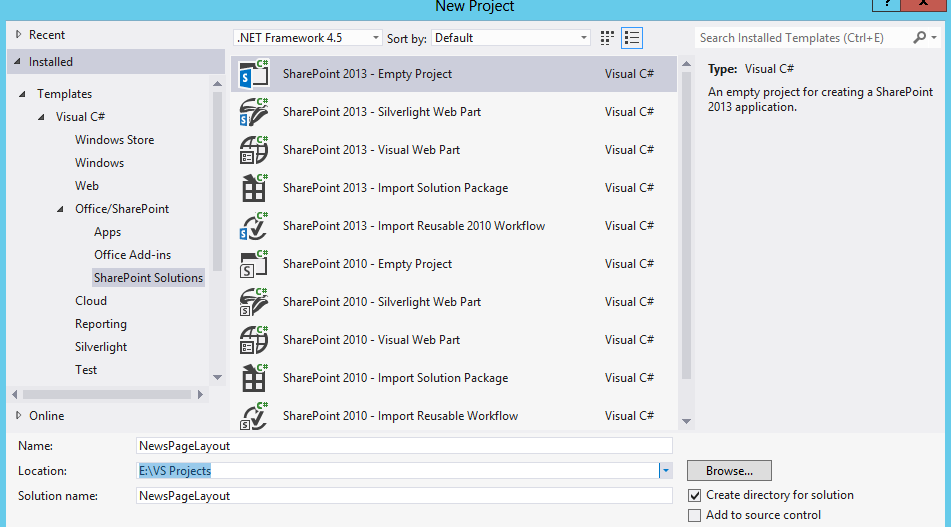Click SharePoint 2013 Visual Web Part icon

[x=254, y=150]
